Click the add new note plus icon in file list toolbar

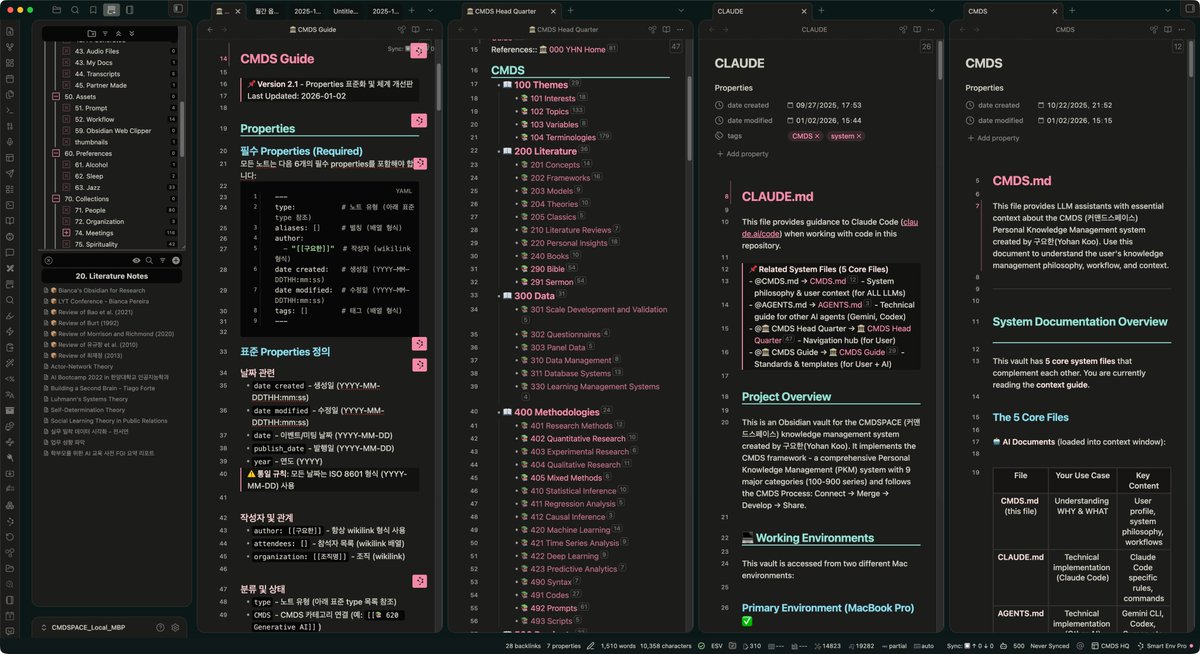(x=175, y=260)
